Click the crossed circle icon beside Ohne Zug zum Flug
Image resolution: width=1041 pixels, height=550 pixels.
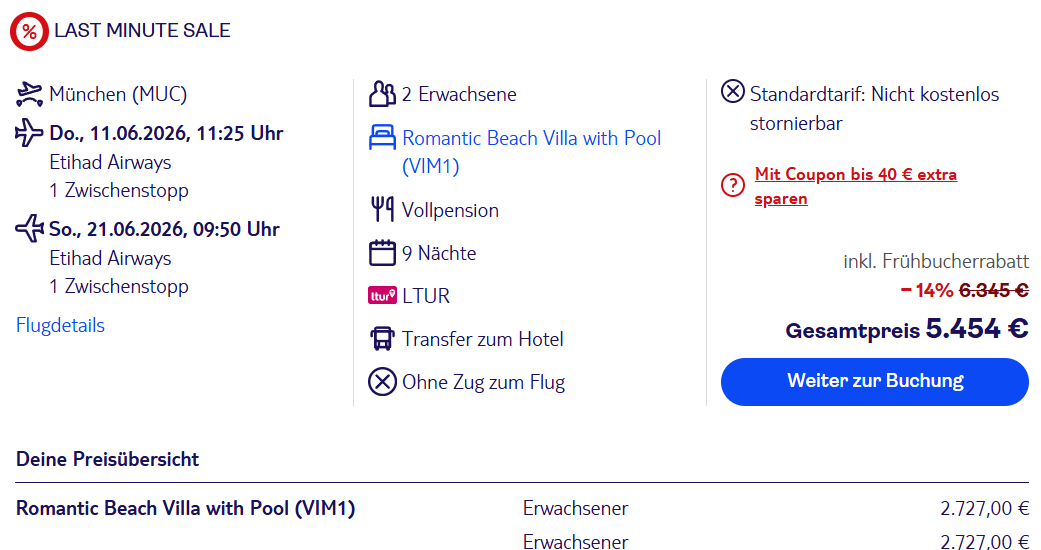[382, 382]
